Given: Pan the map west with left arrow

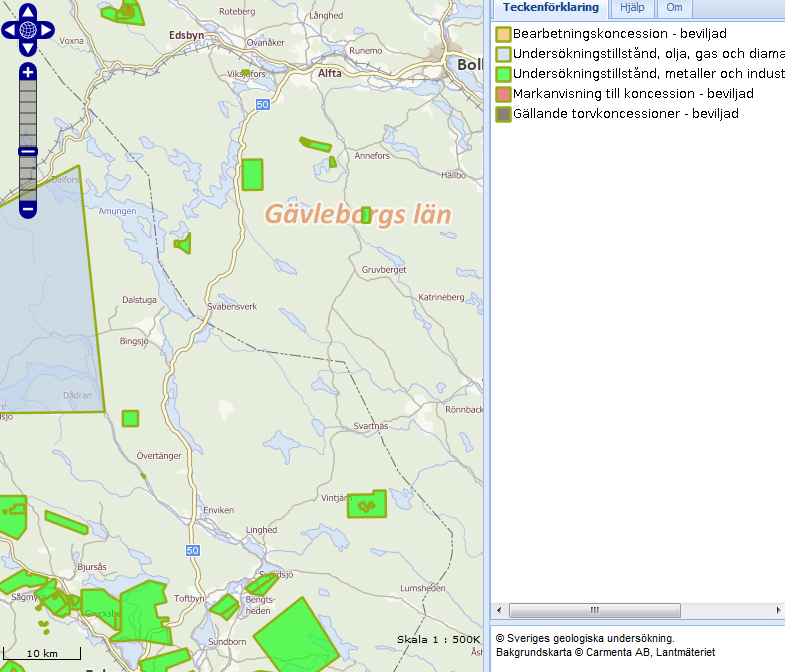Looking at the screenshot, I should (x=10, y=30).
